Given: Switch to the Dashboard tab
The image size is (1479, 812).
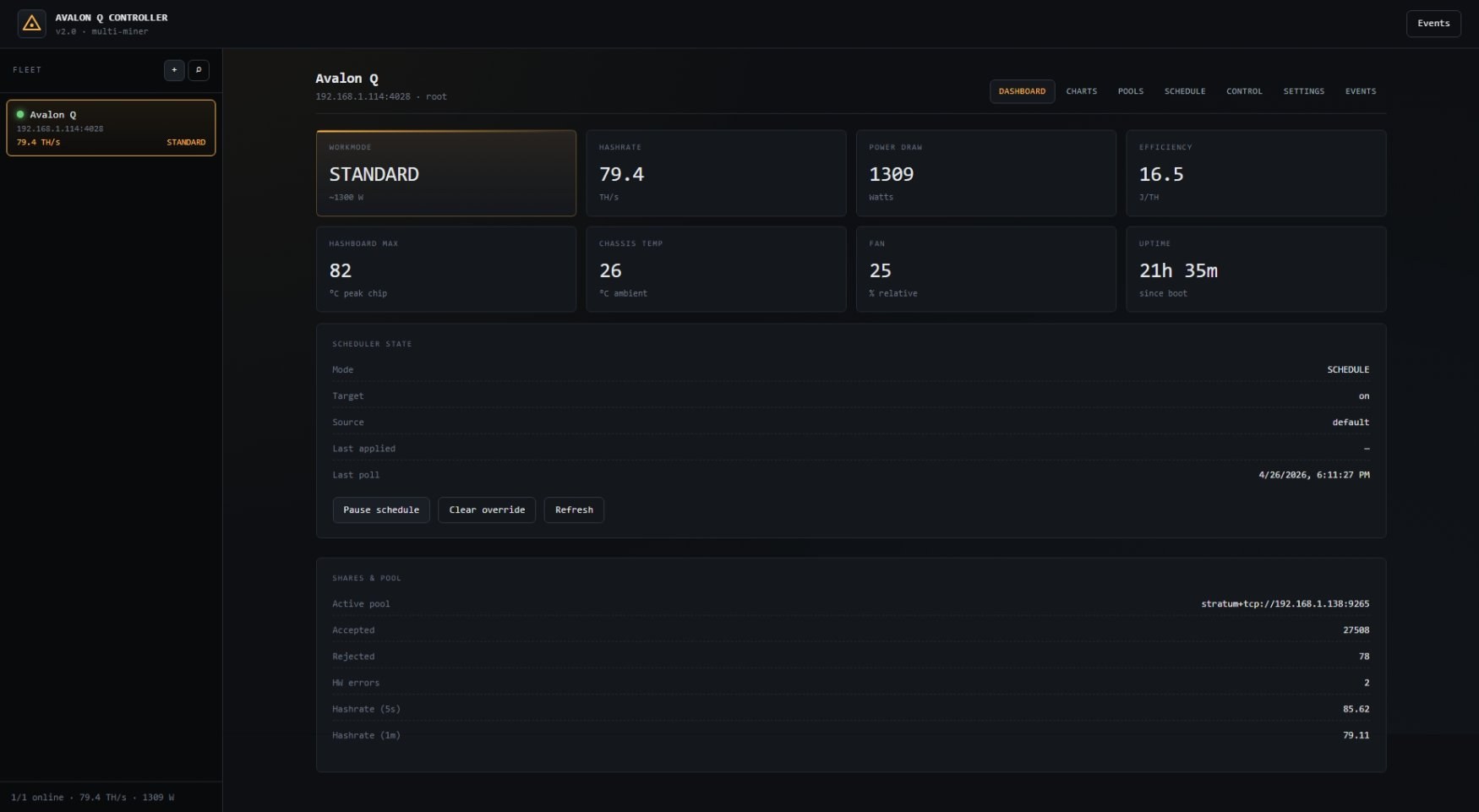Looking at the screenshot, I should [1022, 91].
